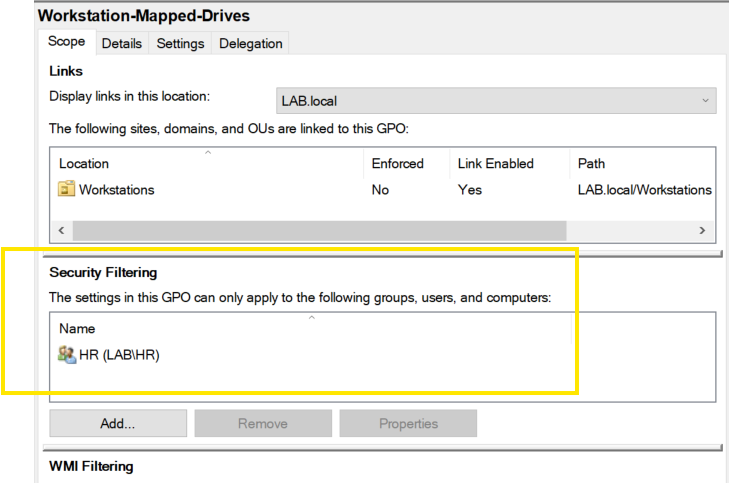729x483 pixels.
Task: Switch to the Scope tab
Action: click(x=66, y=42)
